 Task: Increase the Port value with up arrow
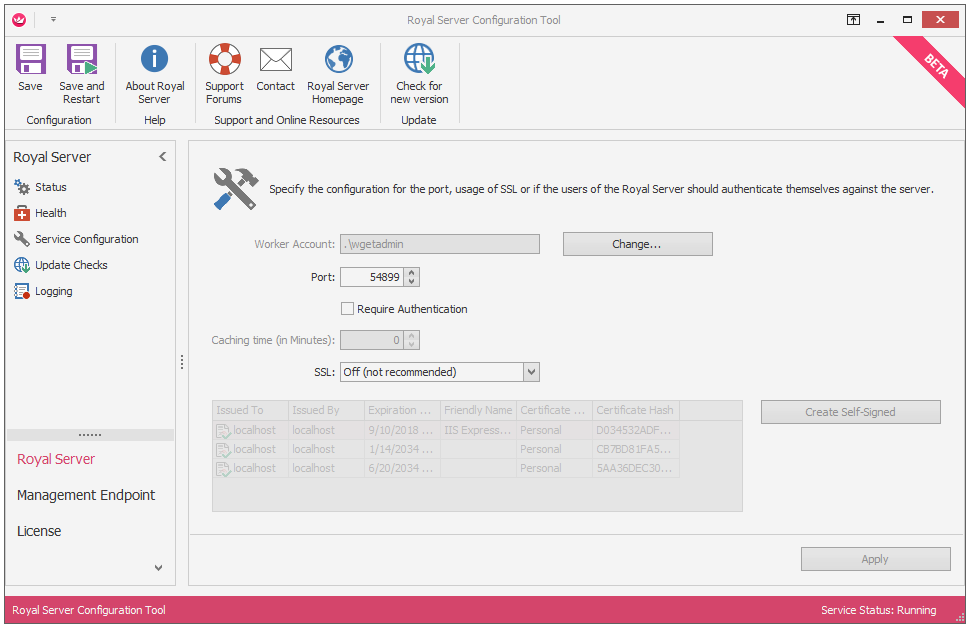click(x=412, y=272)
